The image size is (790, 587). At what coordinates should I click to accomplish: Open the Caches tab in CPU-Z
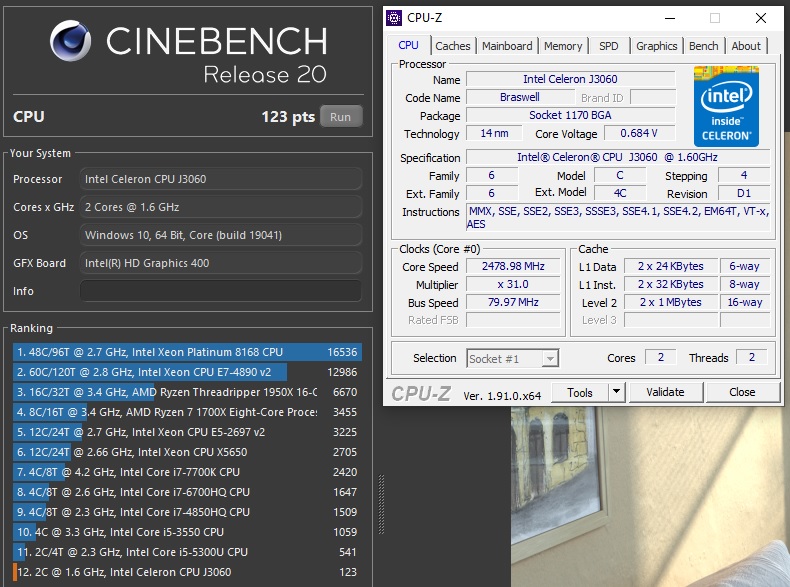pyautogui.click(x=452, y=46)
